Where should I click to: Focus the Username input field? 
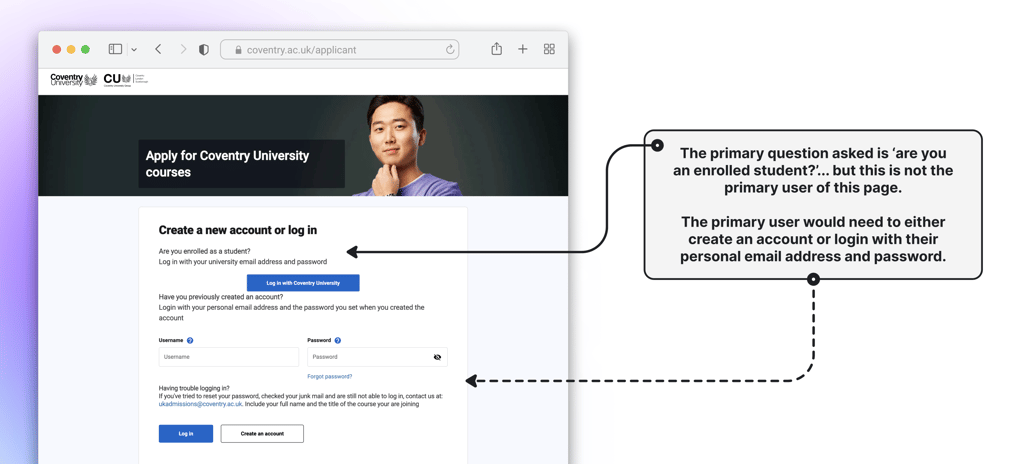(x=229, y=357)
